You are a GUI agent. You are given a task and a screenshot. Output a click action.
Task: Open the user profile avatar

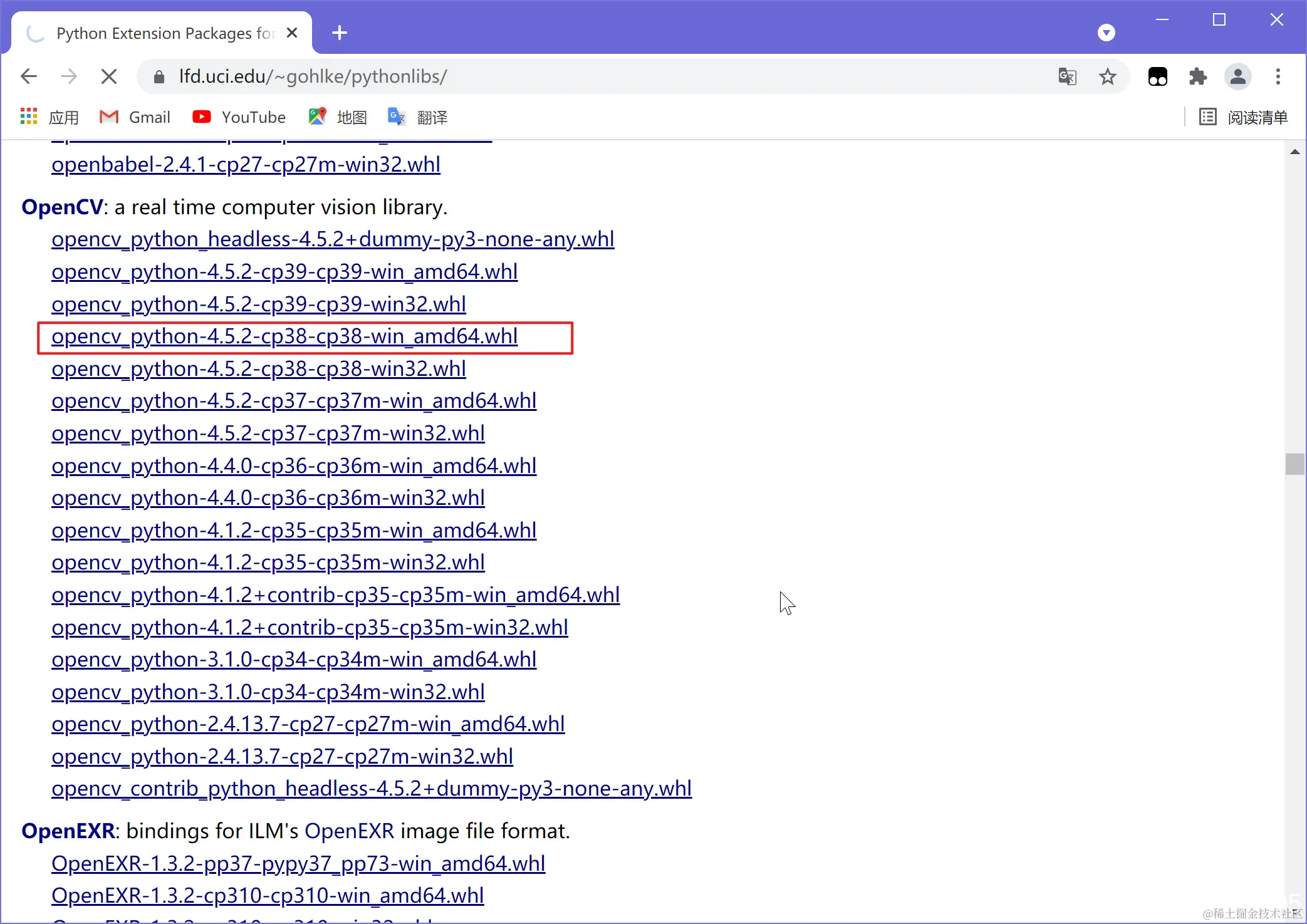tap(1237, 76)
